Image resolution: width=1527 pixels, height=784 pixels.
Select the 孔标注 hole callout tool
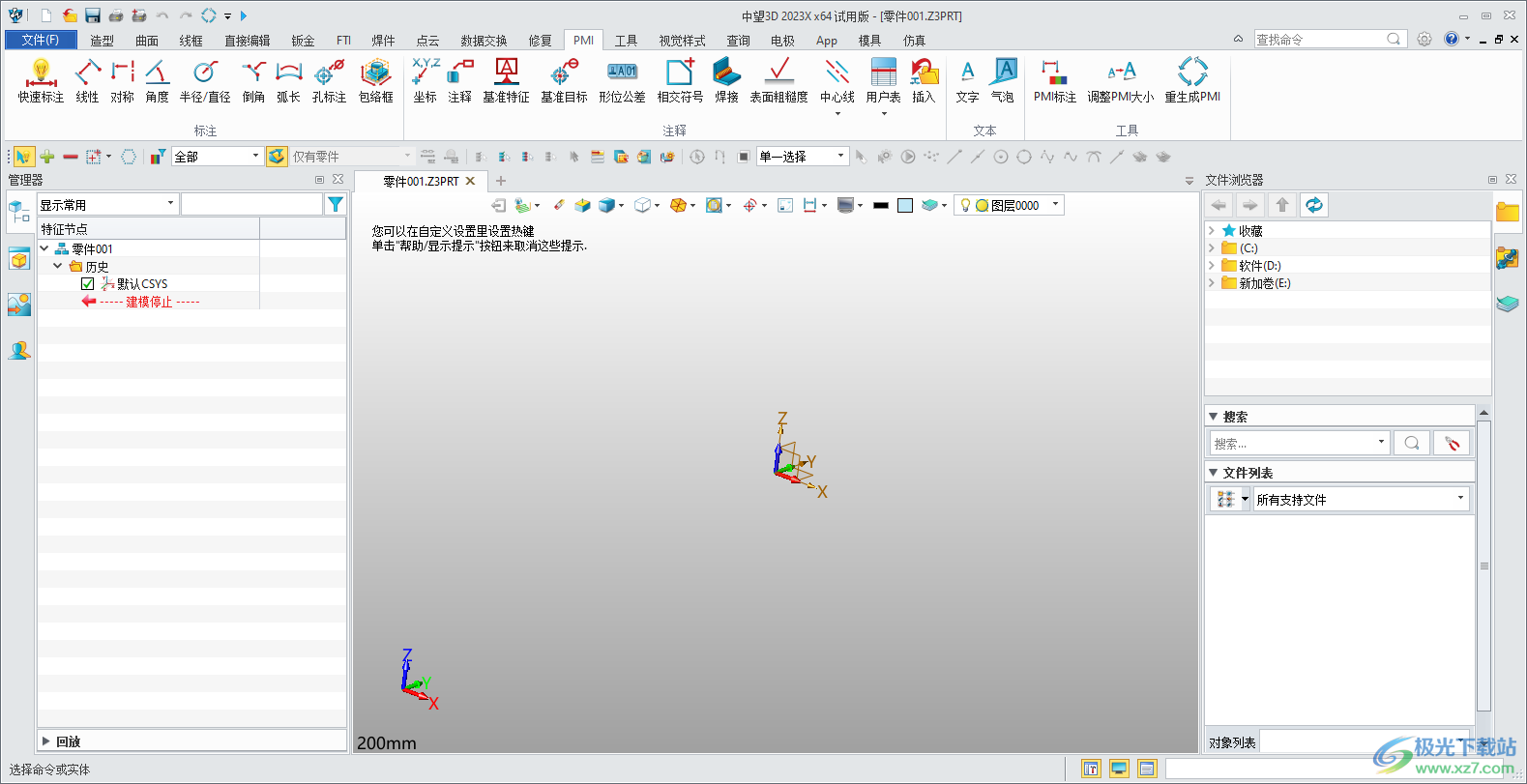pyautogui.click(x=329, y=80)
